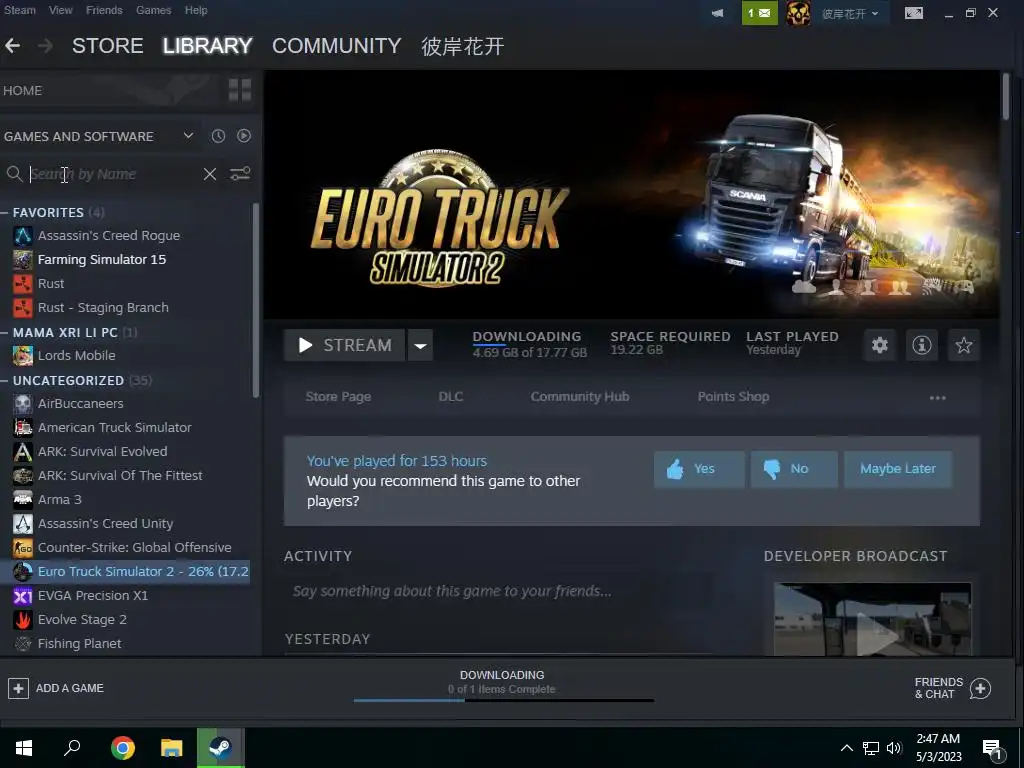
Task: Choose Maybe Later on recommendation prompt
Action: [898, 469]
